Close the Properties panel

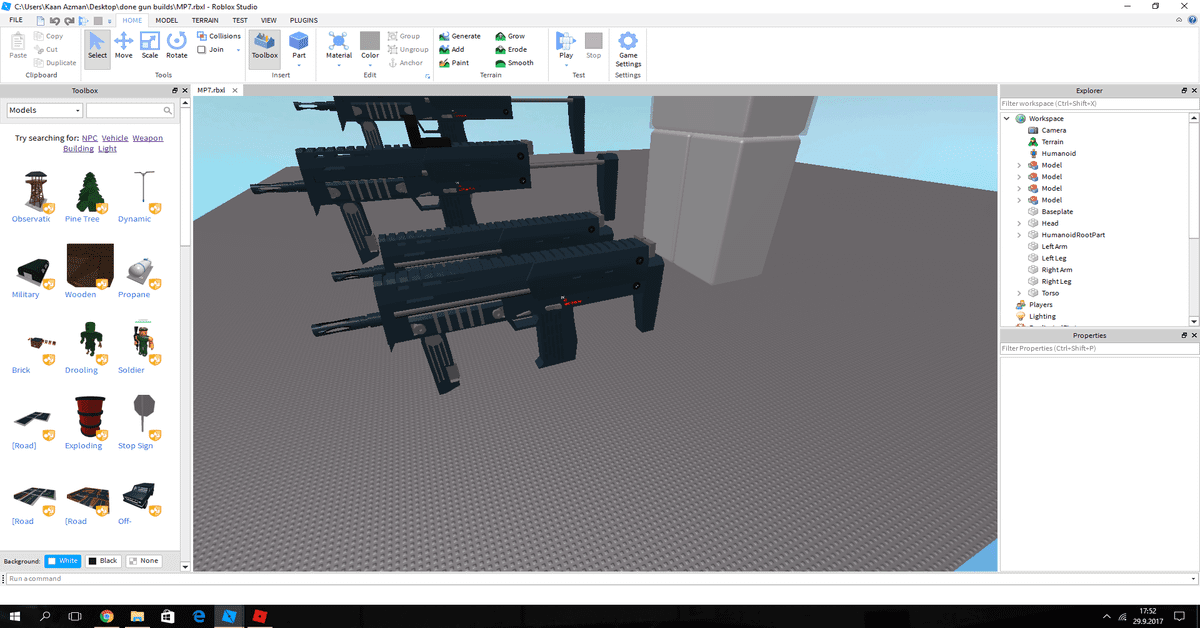coord(1194,335)
